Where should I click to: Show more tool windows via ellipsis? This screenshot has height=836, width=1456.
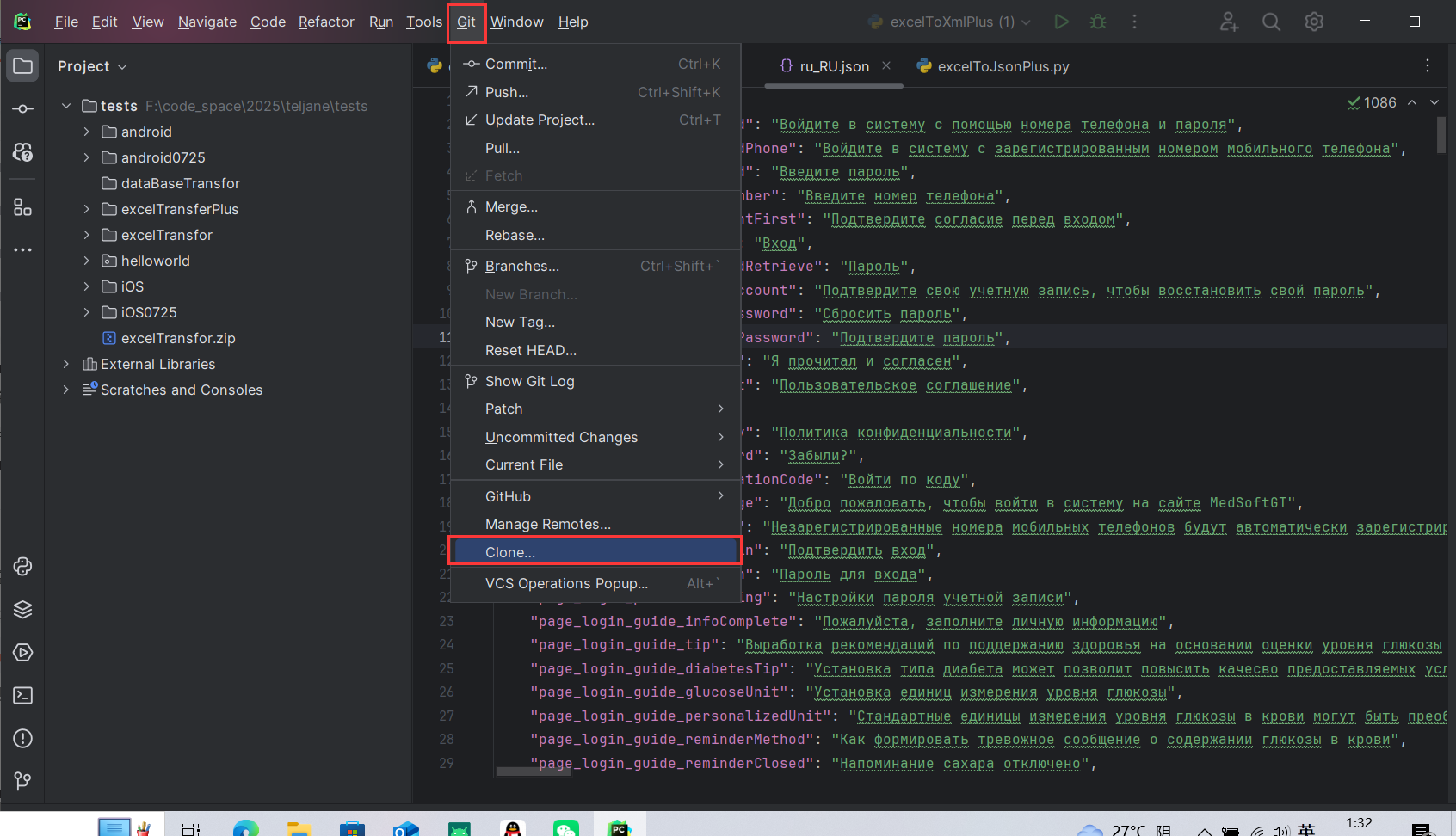[23, 250]
